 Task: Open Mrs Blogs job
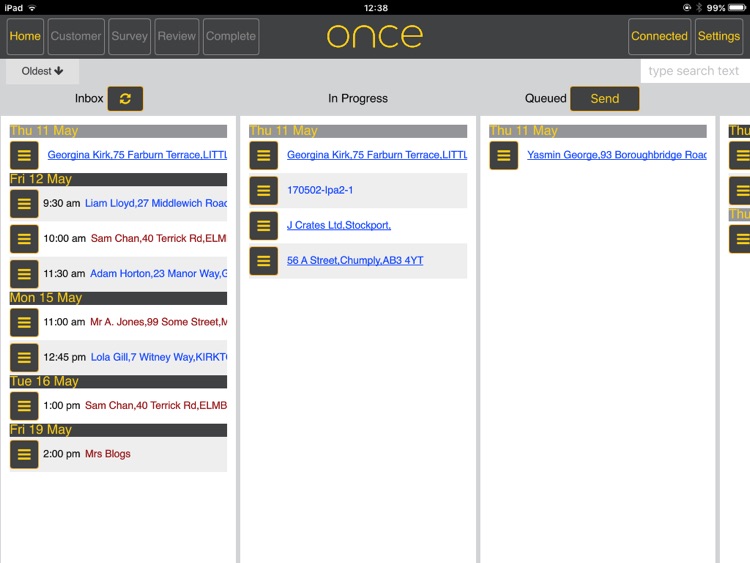click(108, 454)
